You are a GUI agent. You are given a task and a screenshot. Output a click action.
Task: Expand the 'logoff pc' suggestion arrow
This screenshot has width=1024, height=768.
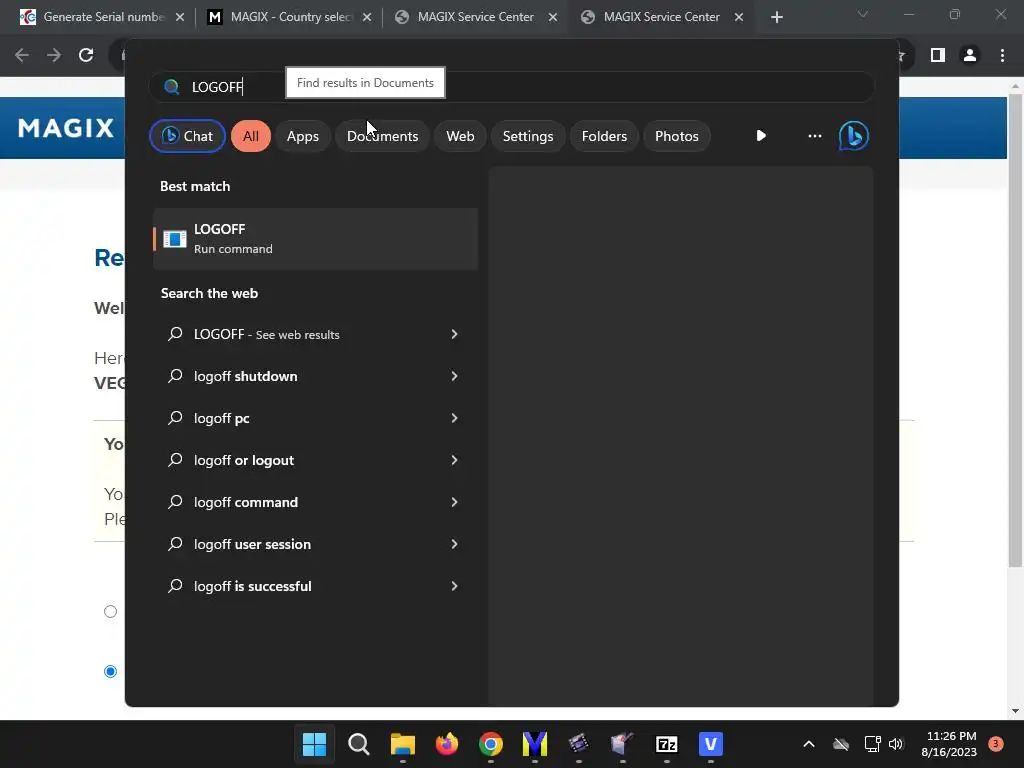coord(455,418)
